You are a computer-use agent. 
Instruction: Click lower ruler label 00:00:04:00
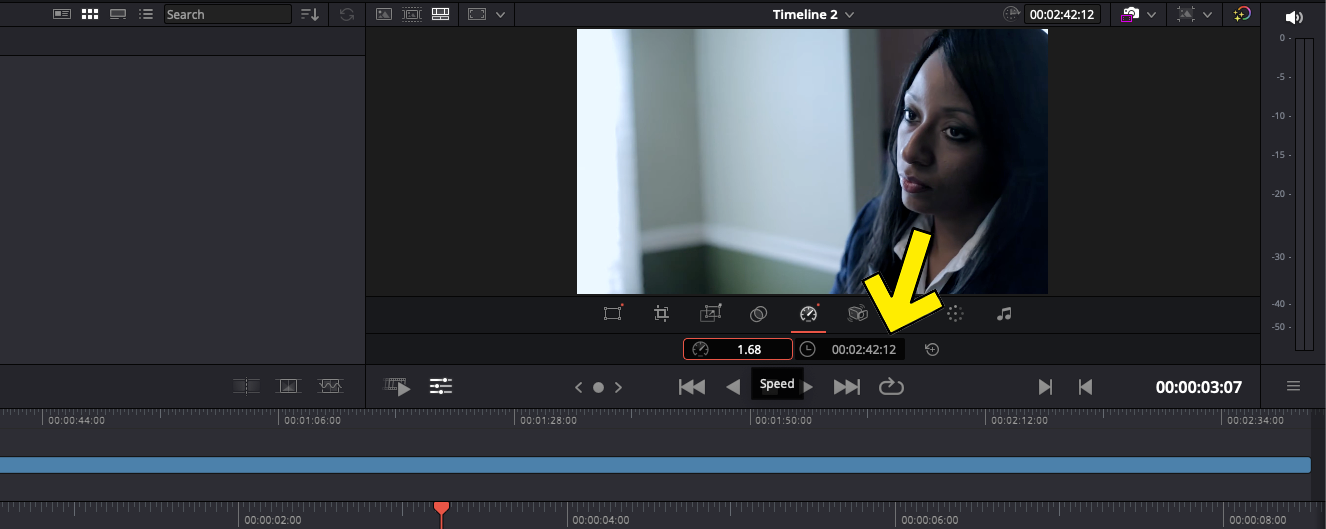click(x=602, y=520)
